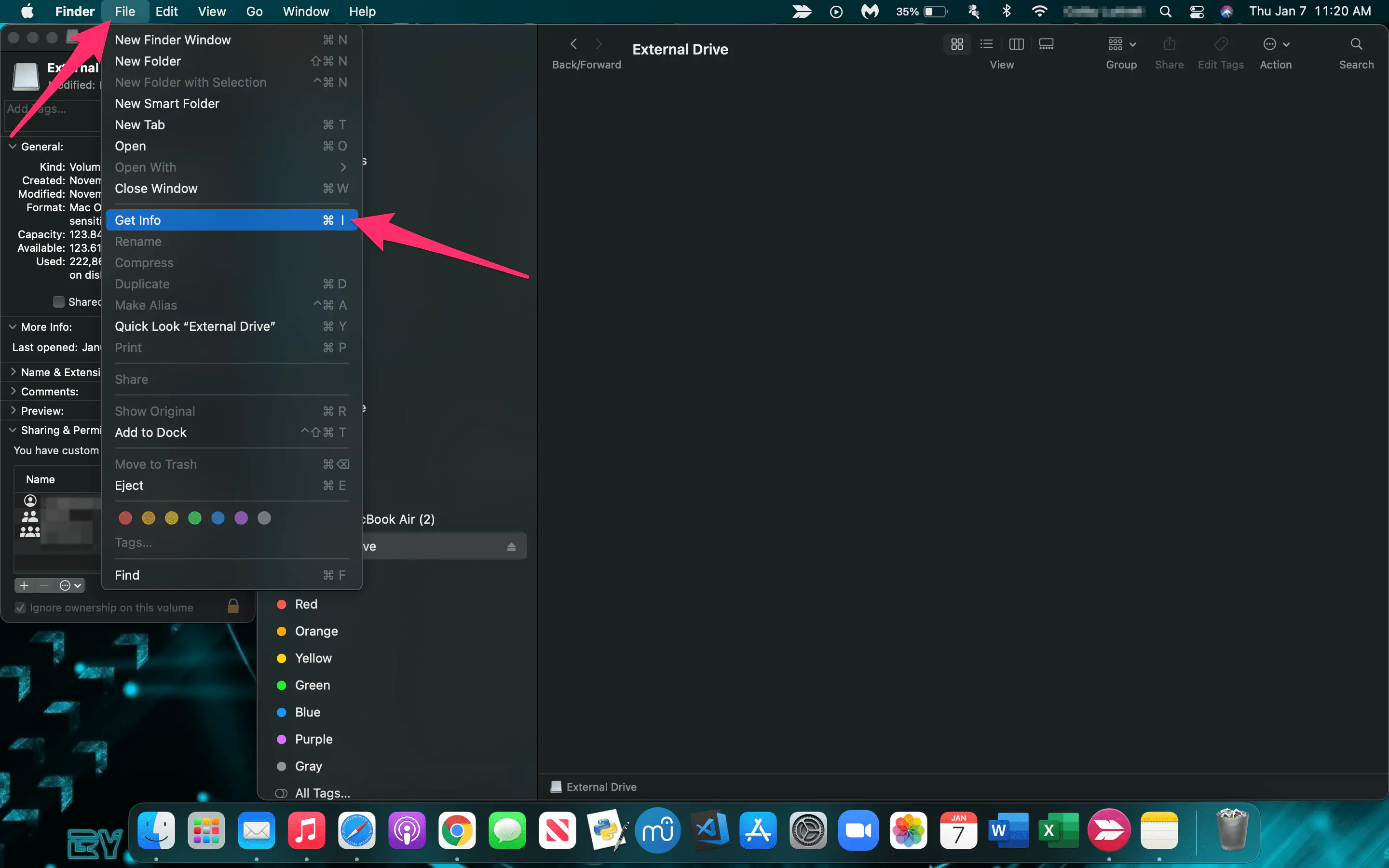Collapse the General section
This screenshot has height=868, width=1389.
click(12, 147)
